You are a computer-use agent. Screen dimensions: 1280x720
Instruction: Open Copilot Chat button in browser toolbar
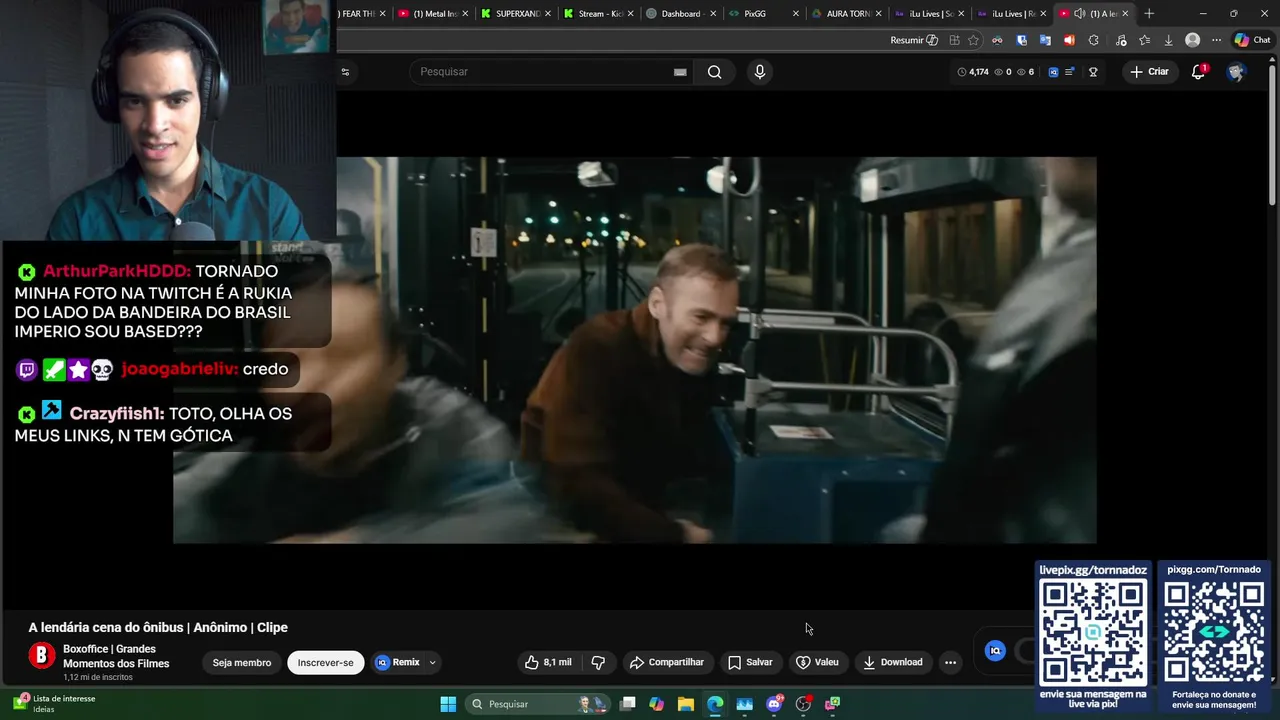[x=1252, y=40]
